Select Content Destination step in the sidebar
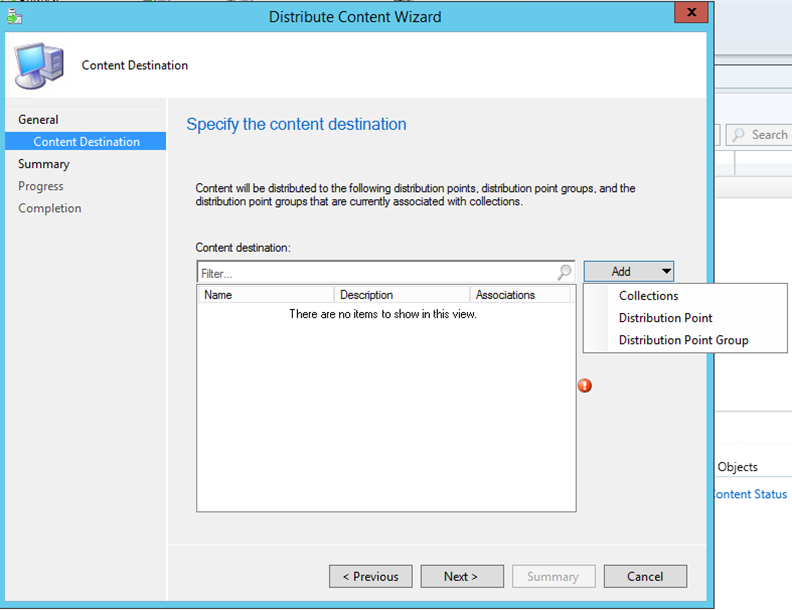The image size is (792, 610). [86, 141]
